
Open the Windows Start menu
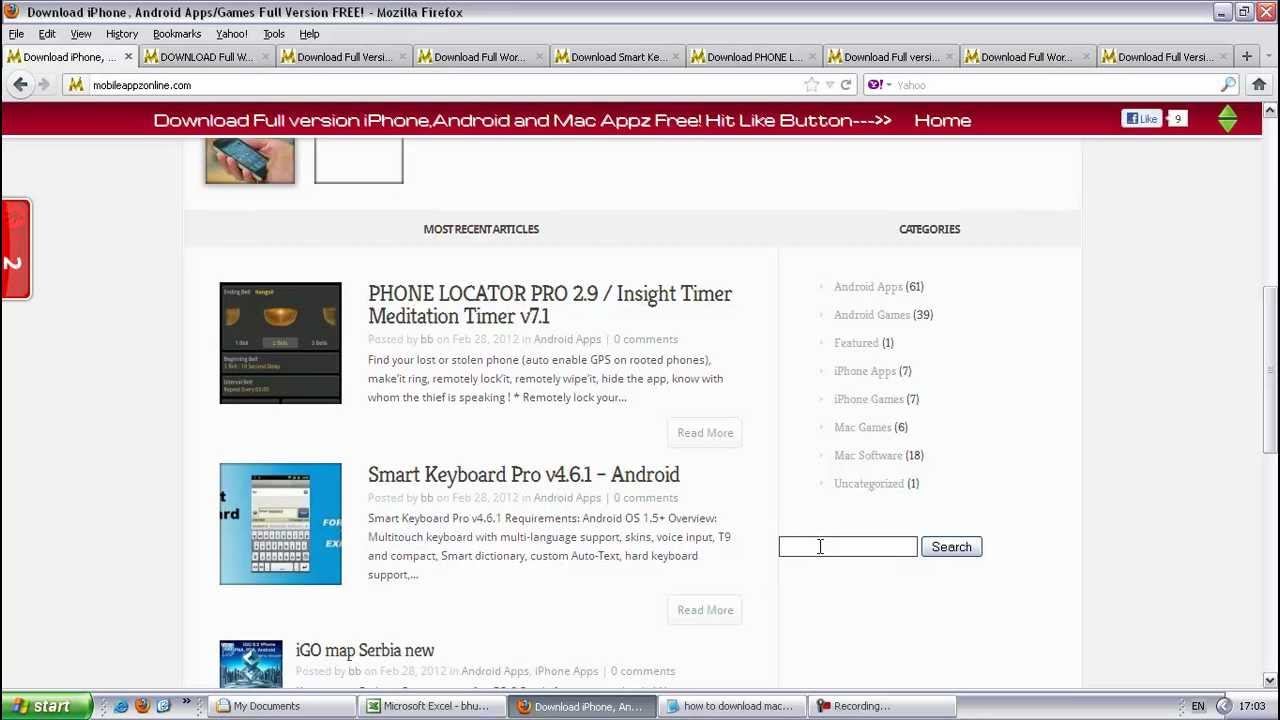pyautogui.click(x=46, y=706)
